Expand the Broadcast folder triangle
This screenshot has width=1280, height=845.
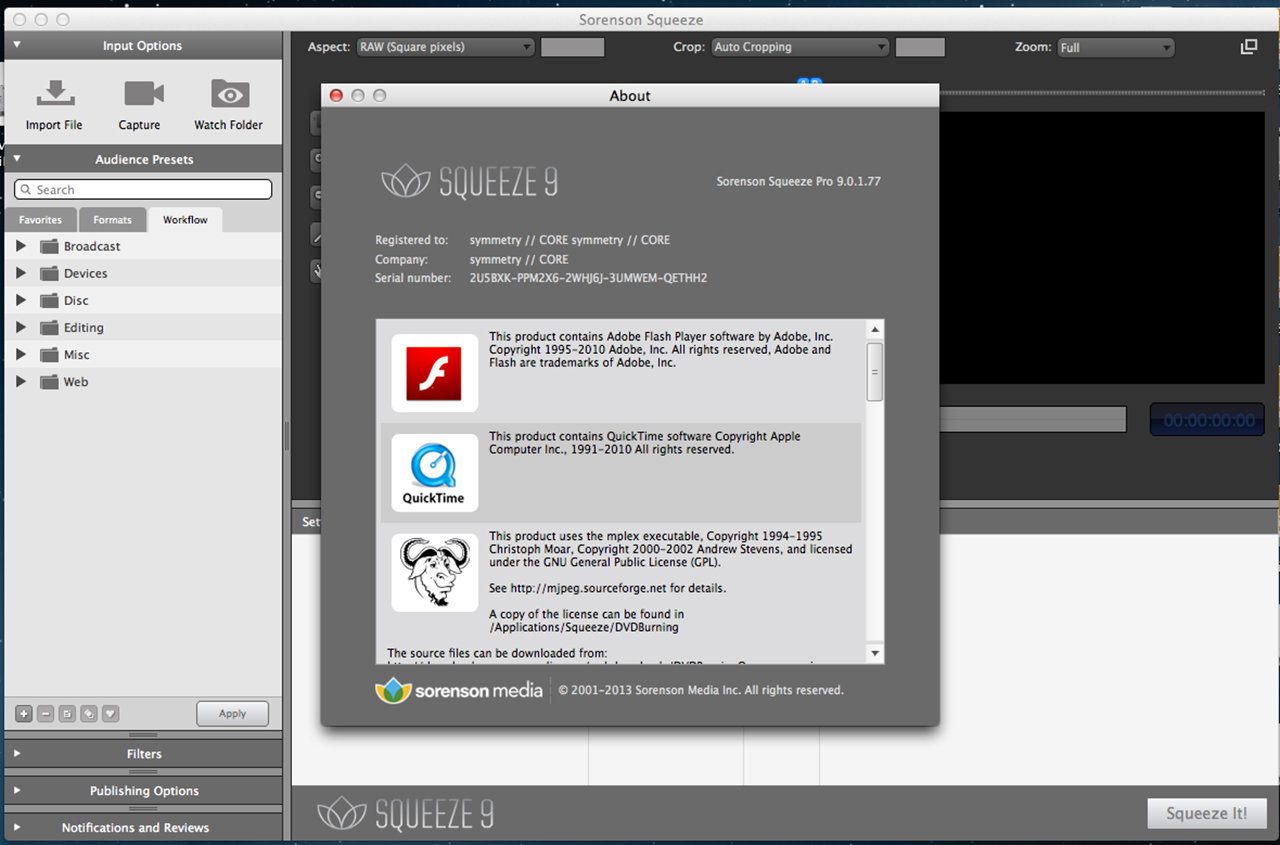tap(20, 246)
